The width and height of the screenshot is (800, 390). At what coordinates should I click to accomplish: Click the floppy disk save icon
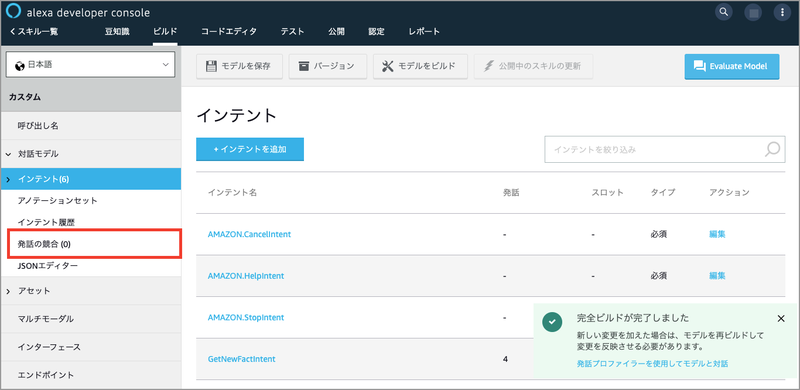211,66
